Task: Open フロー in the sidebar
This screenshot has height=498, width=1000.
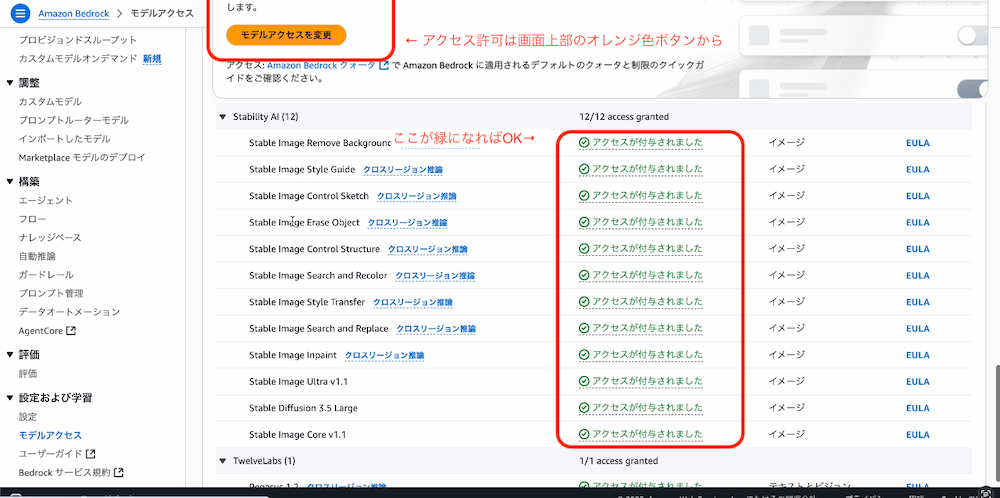Action: [32, 219]
